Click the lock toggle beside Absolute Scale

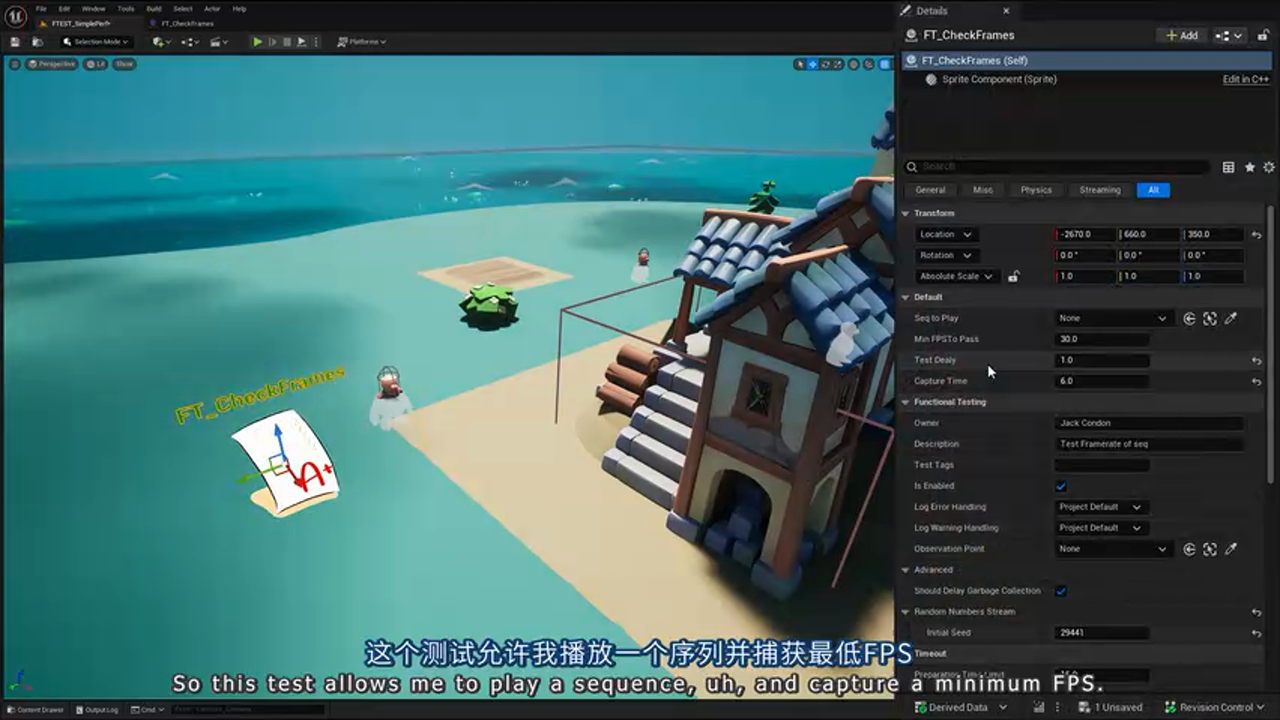click(1013, 276)
